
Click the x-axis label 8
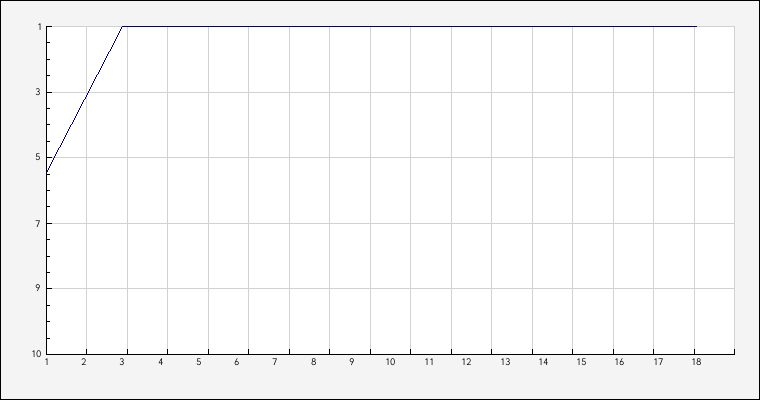click(314, 362)
